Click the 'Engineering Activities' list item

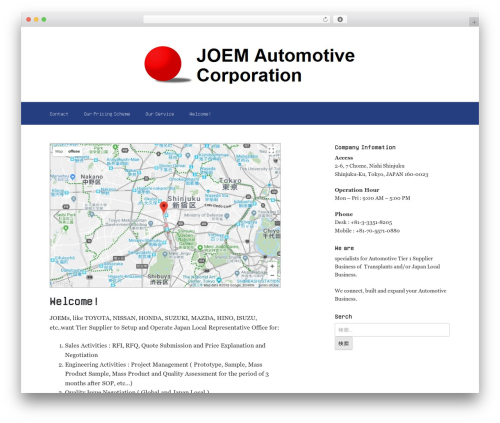point(167,374)
